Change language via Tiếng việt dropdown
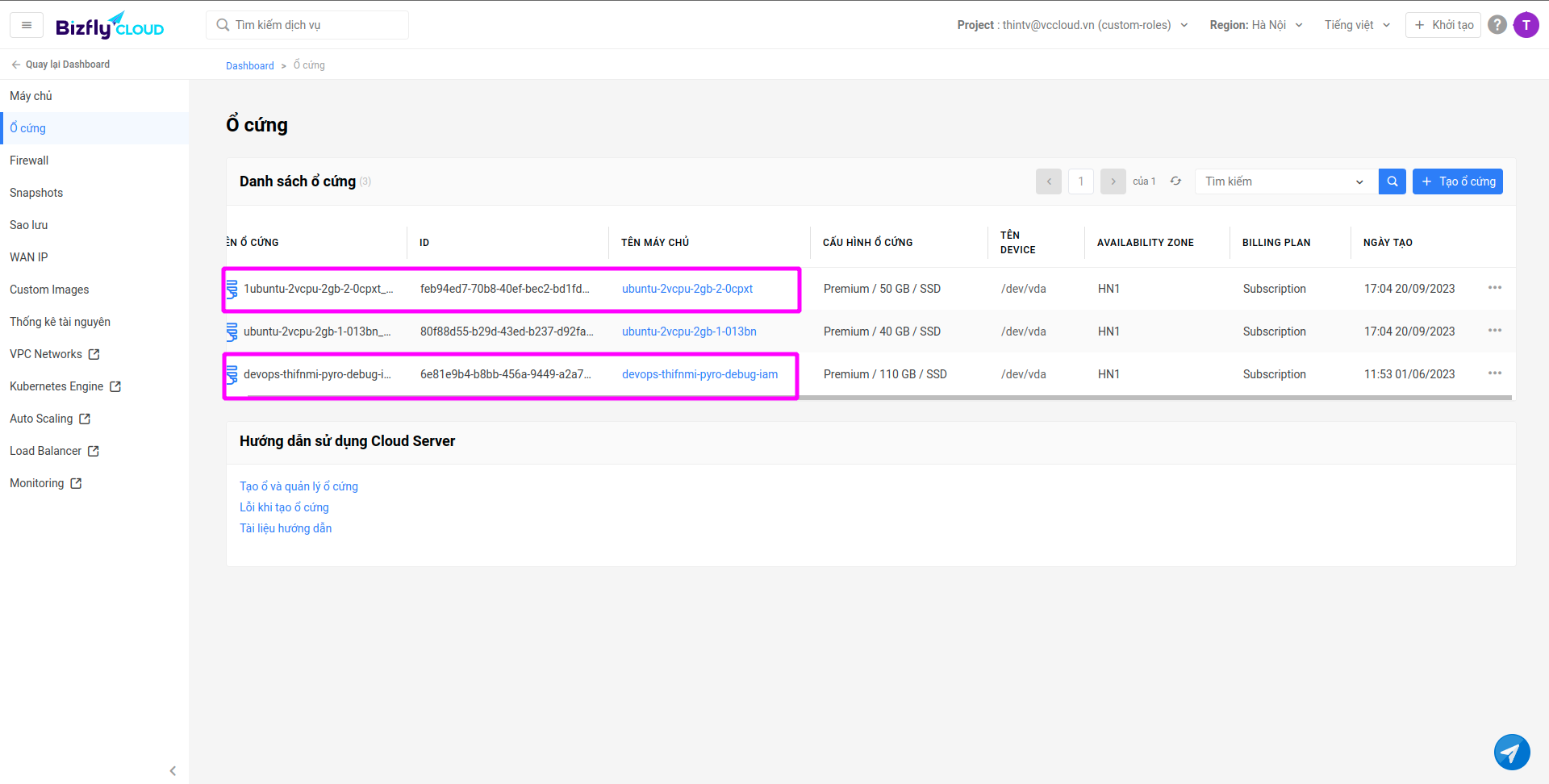1549x784 pixels. (x=1357, y=25)
